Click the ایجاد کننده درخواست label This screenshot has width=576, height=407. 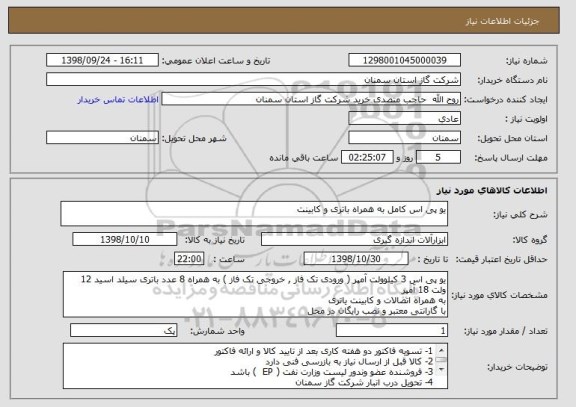tap(506, 100)
